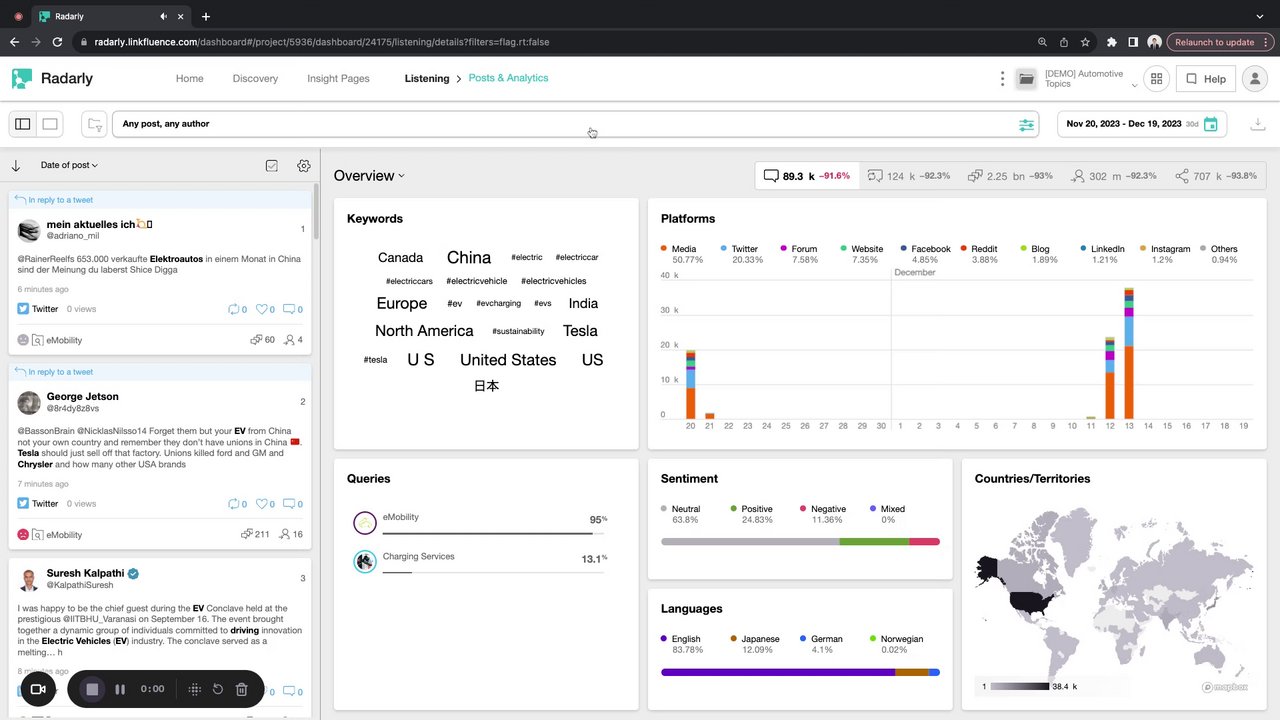Select the Tesla keyword in cloud
The image size is (1280, 720).
pos(580,331)
